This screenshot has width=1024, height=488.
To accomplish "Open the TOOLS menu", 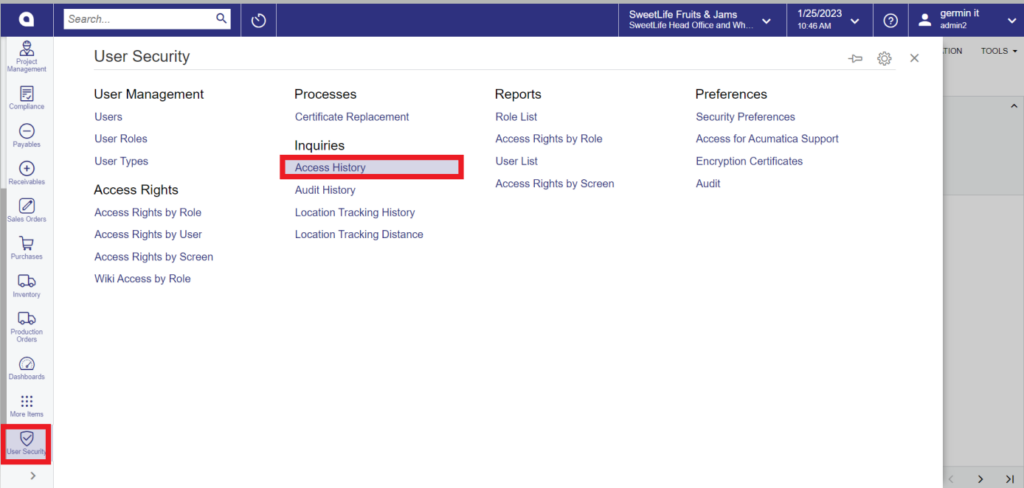I will (999, 51).
